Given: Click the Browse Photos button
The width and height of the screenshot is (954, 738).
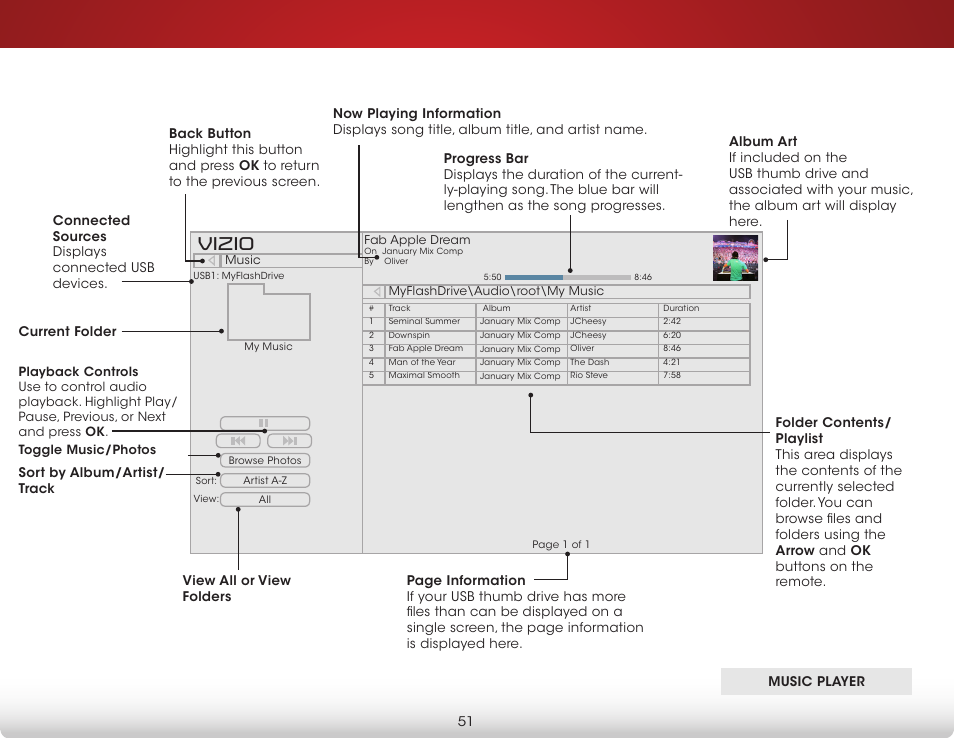Looking at the screenshot, I should 265,460.
